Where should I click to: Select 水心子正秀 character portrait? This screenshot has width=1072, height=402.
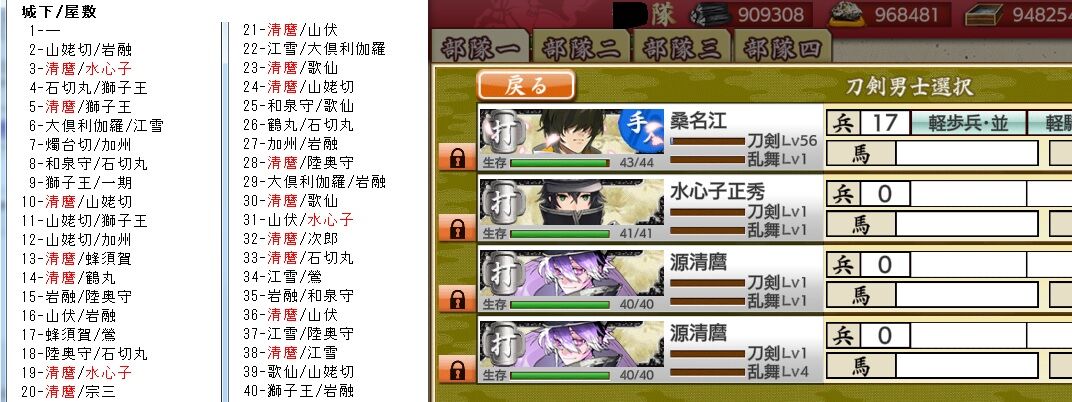pos(571,203)
